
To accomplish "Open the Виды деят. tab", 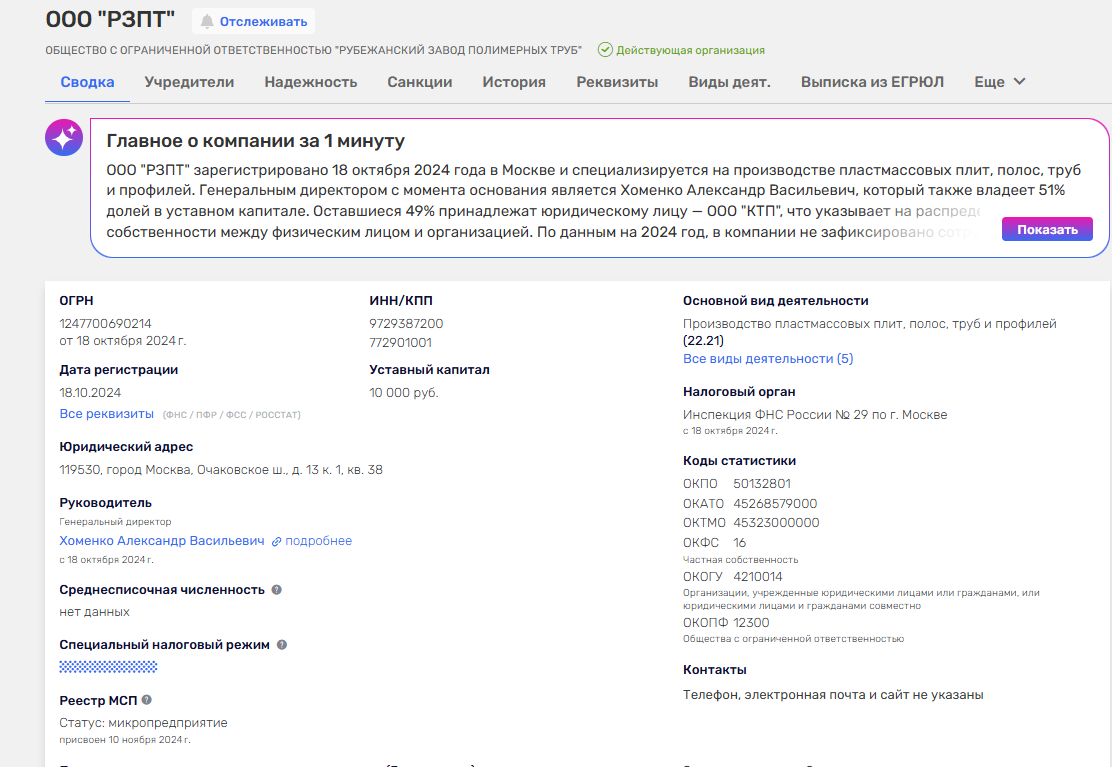I will point(729,82).
